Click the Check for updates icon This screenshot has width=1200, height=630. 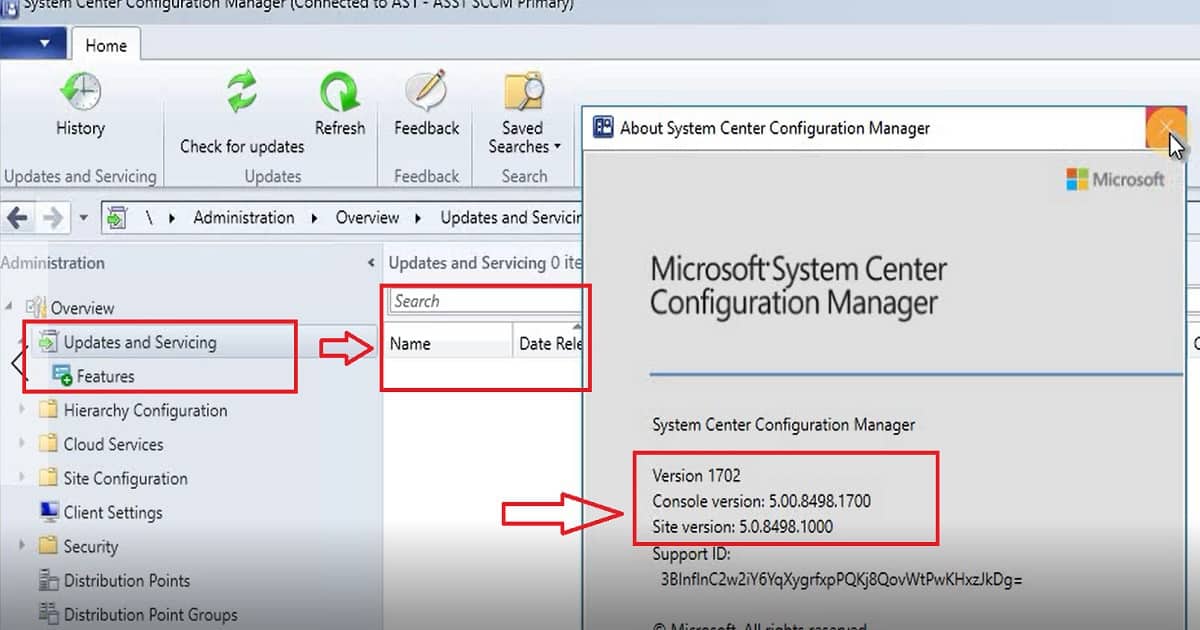(242, 93)
